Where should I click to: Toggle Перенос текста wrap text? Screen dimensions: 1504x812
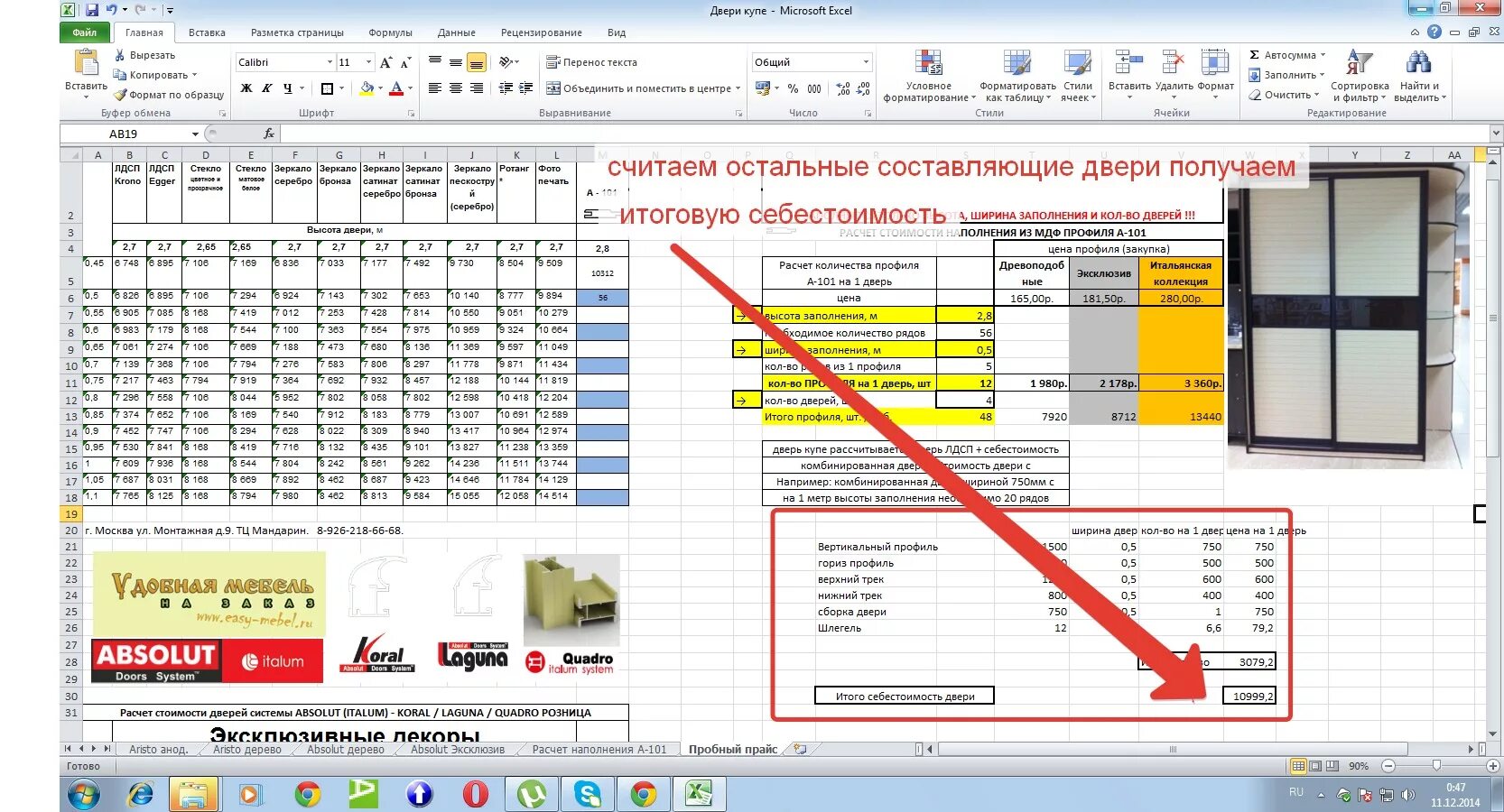coord(592,62)
